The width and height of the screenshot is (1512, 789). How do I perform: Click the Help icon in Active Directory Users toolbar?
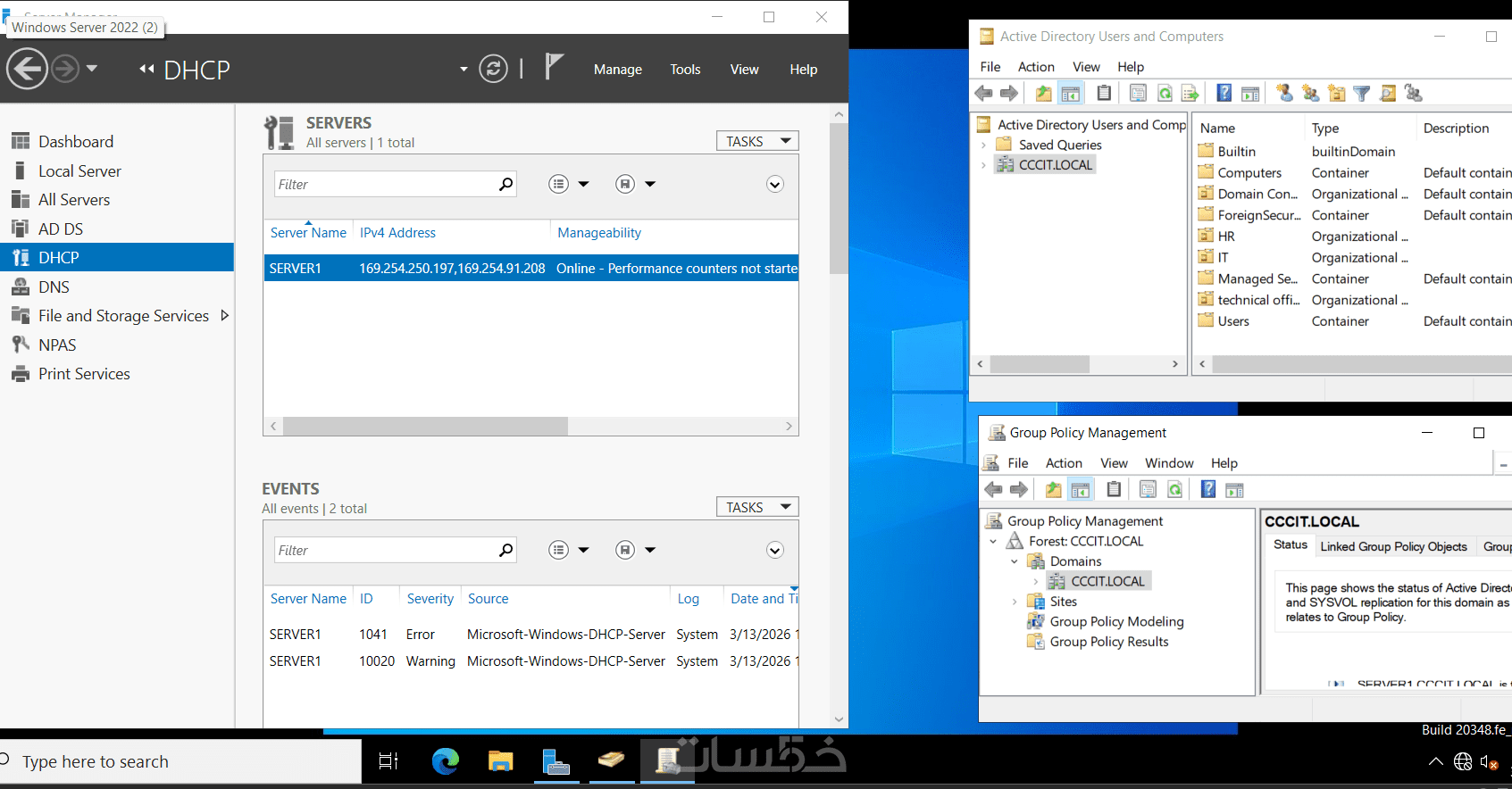click(x=1224, y=93)
